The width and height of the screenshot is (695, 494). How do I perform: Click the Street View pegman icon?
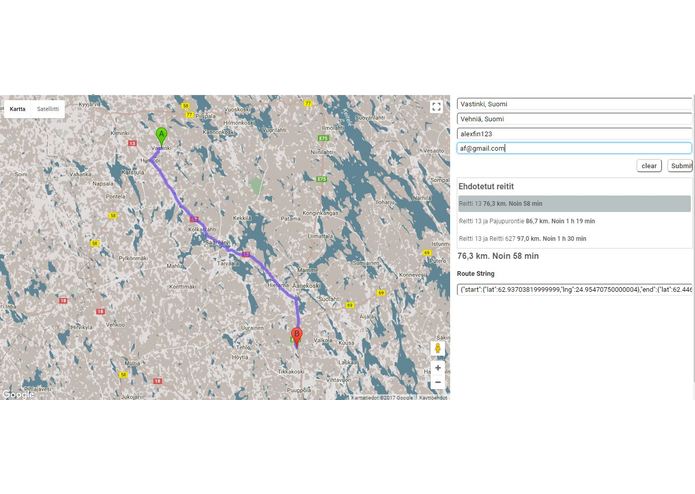[437, 348]
